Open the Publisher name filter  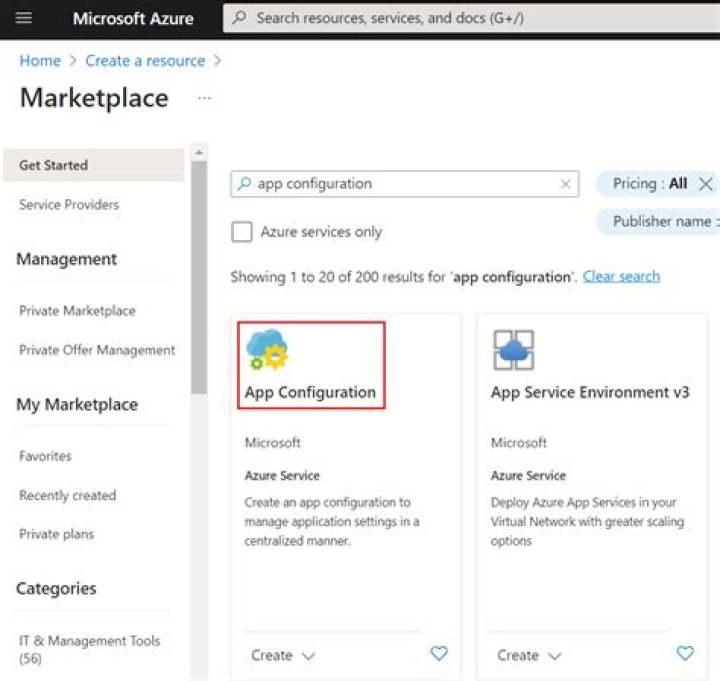[660, 222]
